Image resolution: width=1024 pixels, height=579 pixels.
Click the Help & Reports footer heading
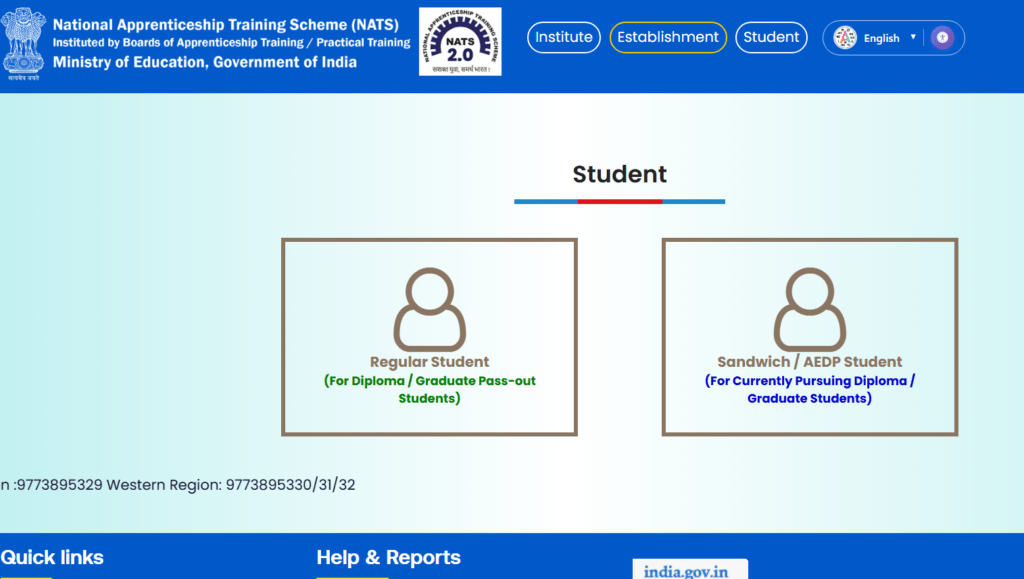(389, 557)
